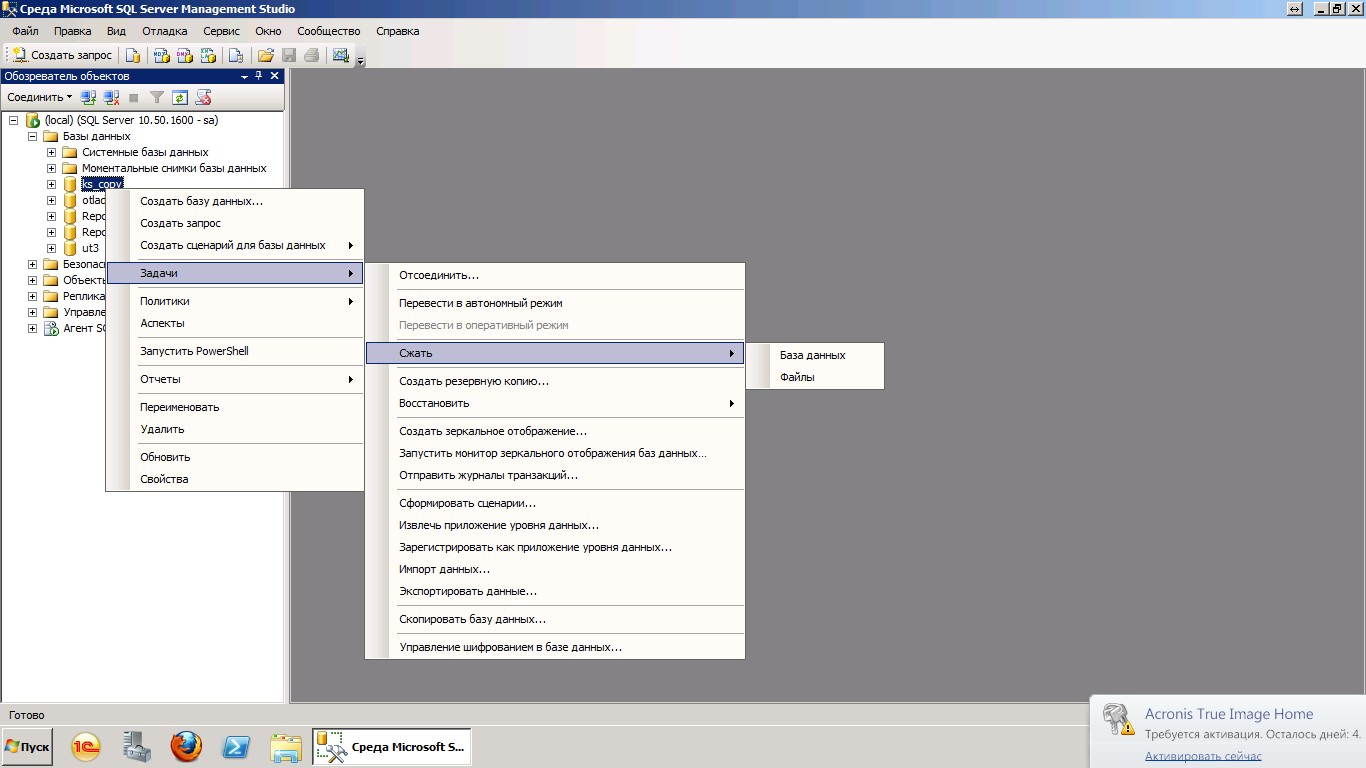This screenshot has height=768, width=1366.
Task: Select the (local) server node
Action: tap(130, 120)
